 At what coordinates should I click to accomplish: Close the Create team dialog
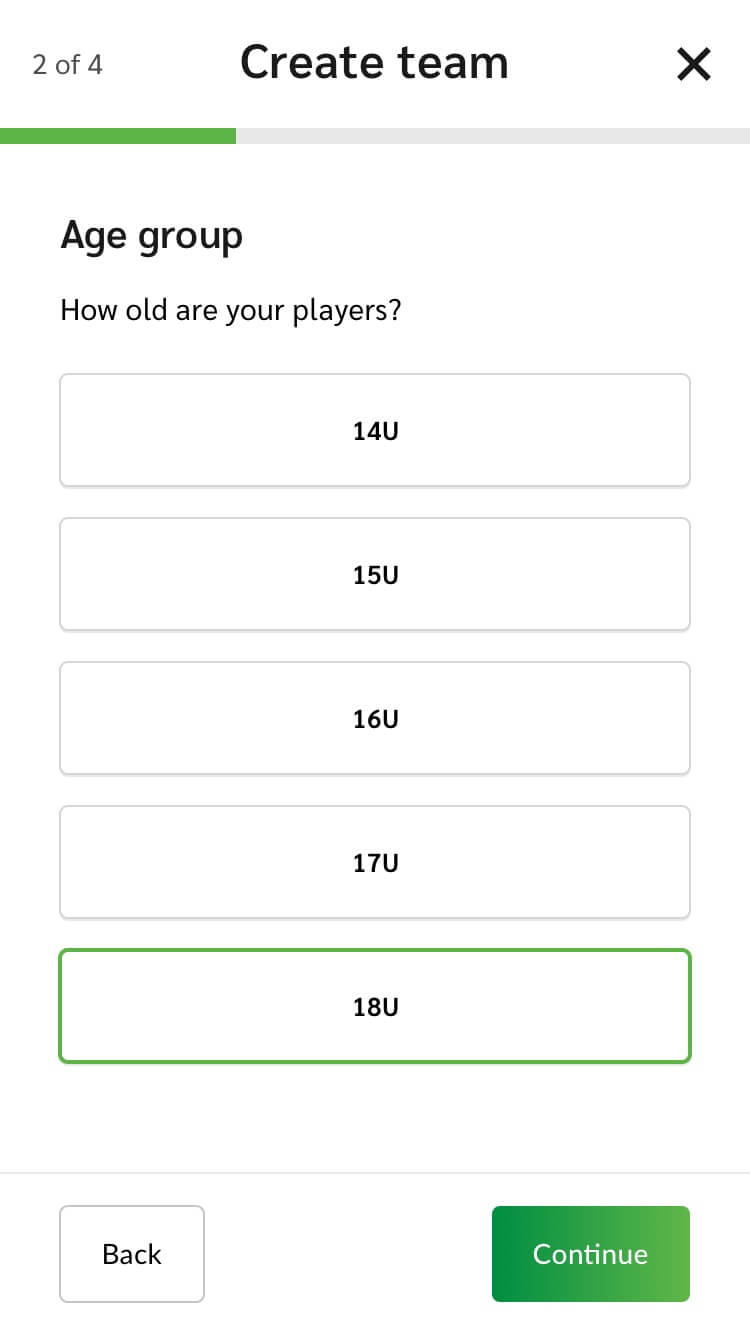693,65
